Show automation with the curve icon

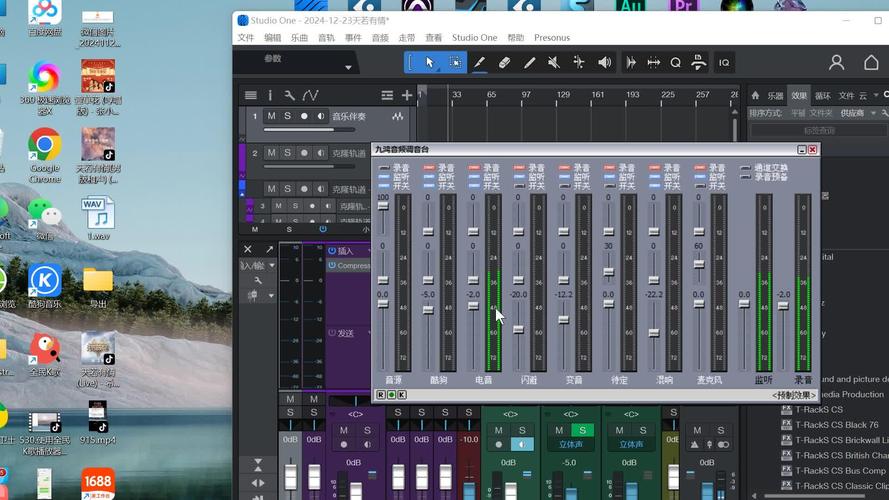pos(310,95)
